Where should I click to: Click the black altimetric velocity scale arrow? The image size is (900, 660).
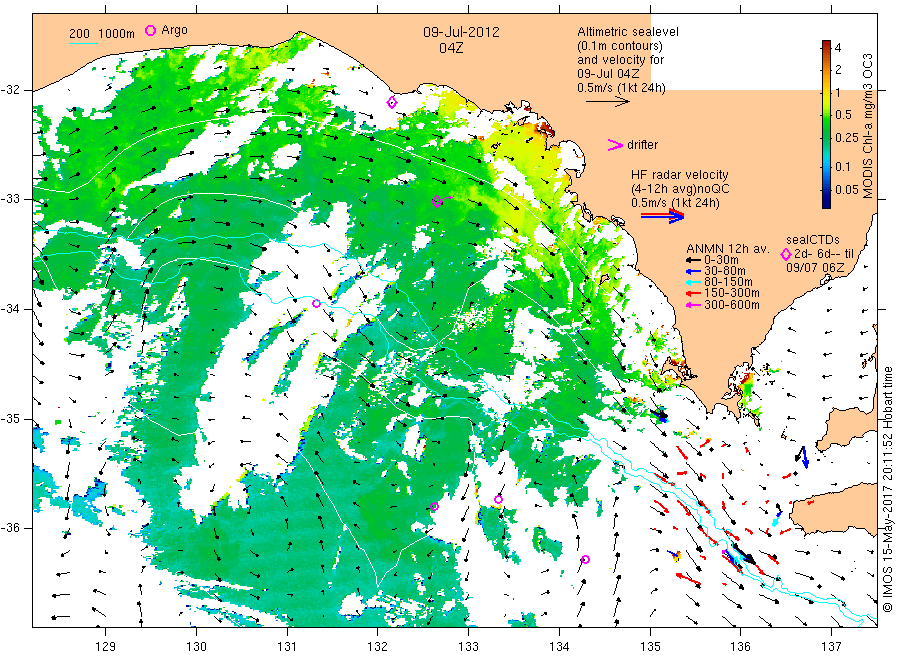click(607, 102)
